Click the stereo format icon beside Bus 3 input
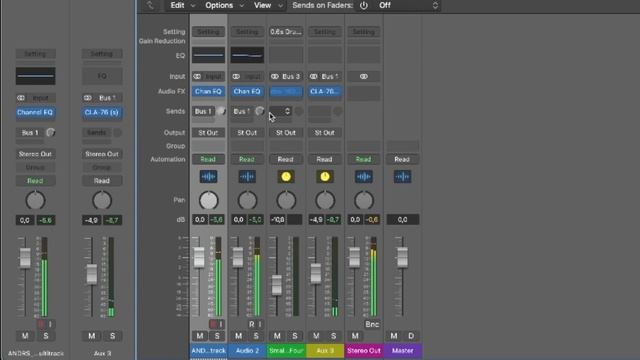640x360 pixels. pyautogui.click(x=275, y=76)
